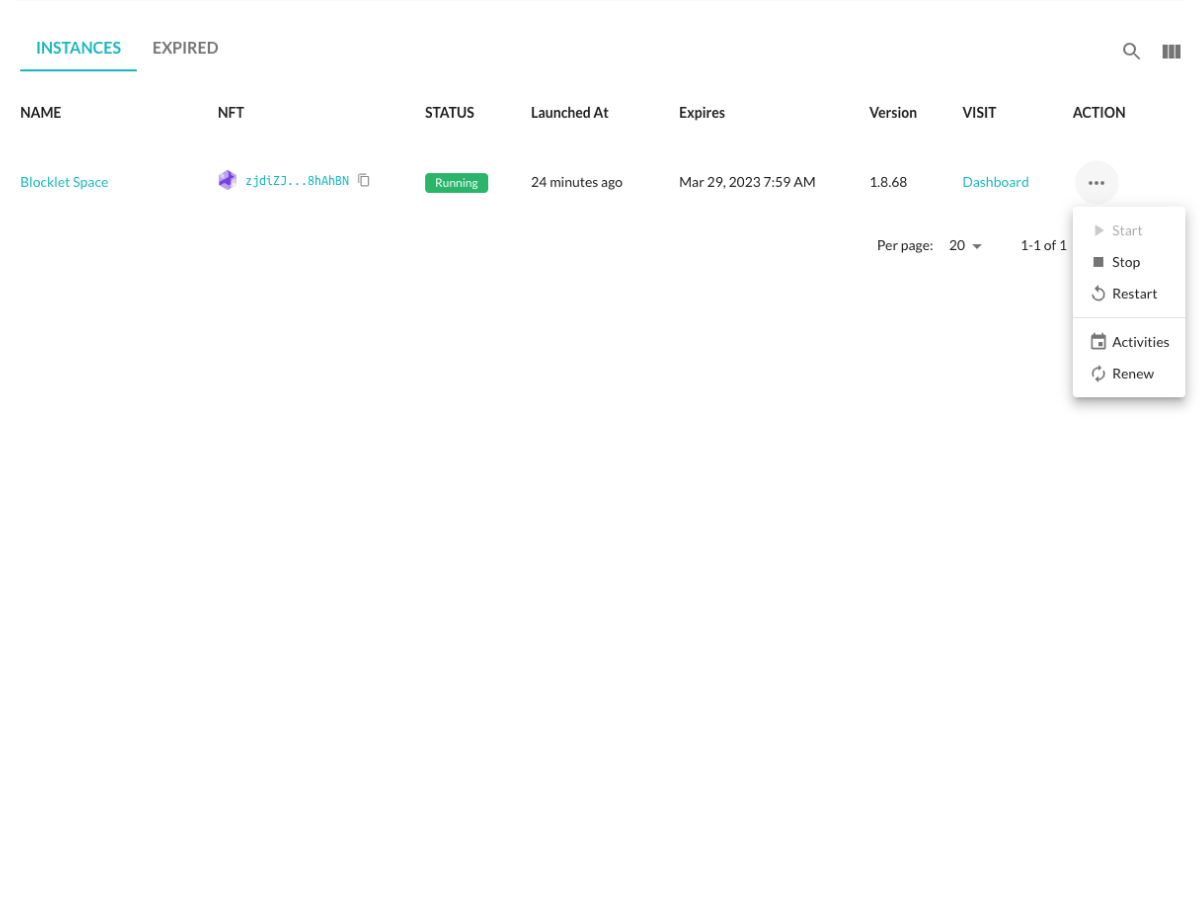Select the Stop square icon

pos(1098,261)
